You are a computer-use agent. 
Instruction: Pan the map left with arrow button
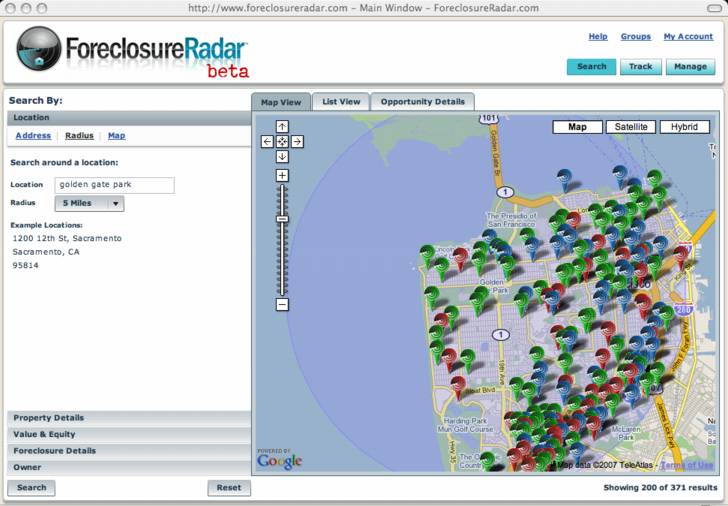pyautogui.click(x=267, y=142)
